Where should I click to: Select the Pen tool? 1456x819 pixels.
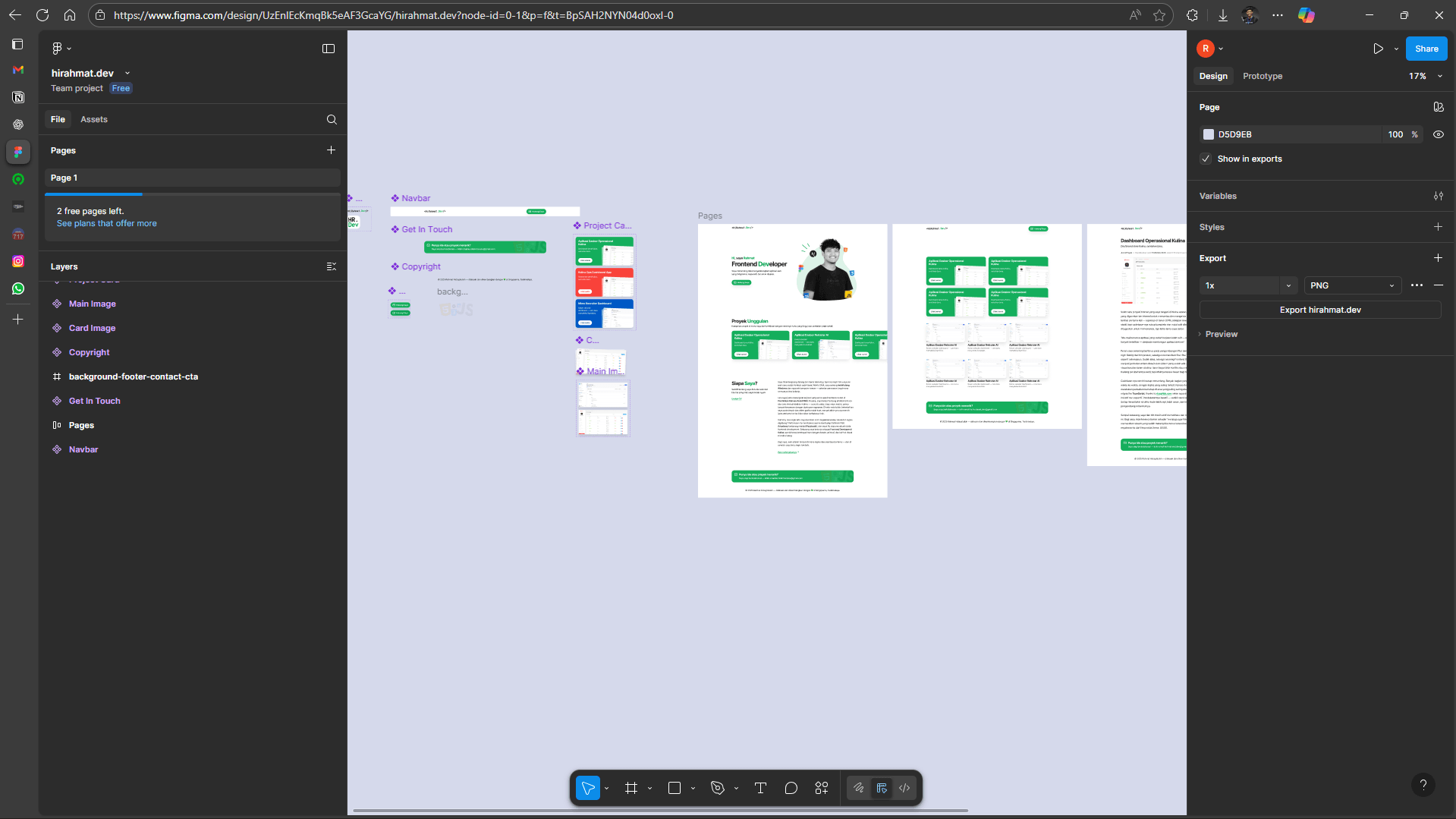click(717, 788)
